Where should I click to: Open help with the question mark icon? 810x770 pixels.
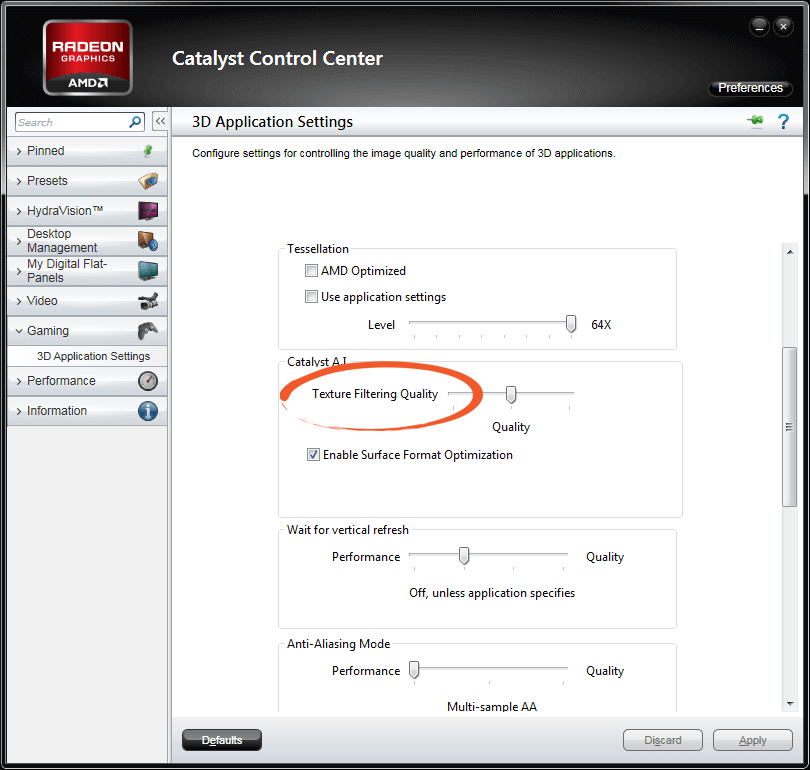coord(783,121)
